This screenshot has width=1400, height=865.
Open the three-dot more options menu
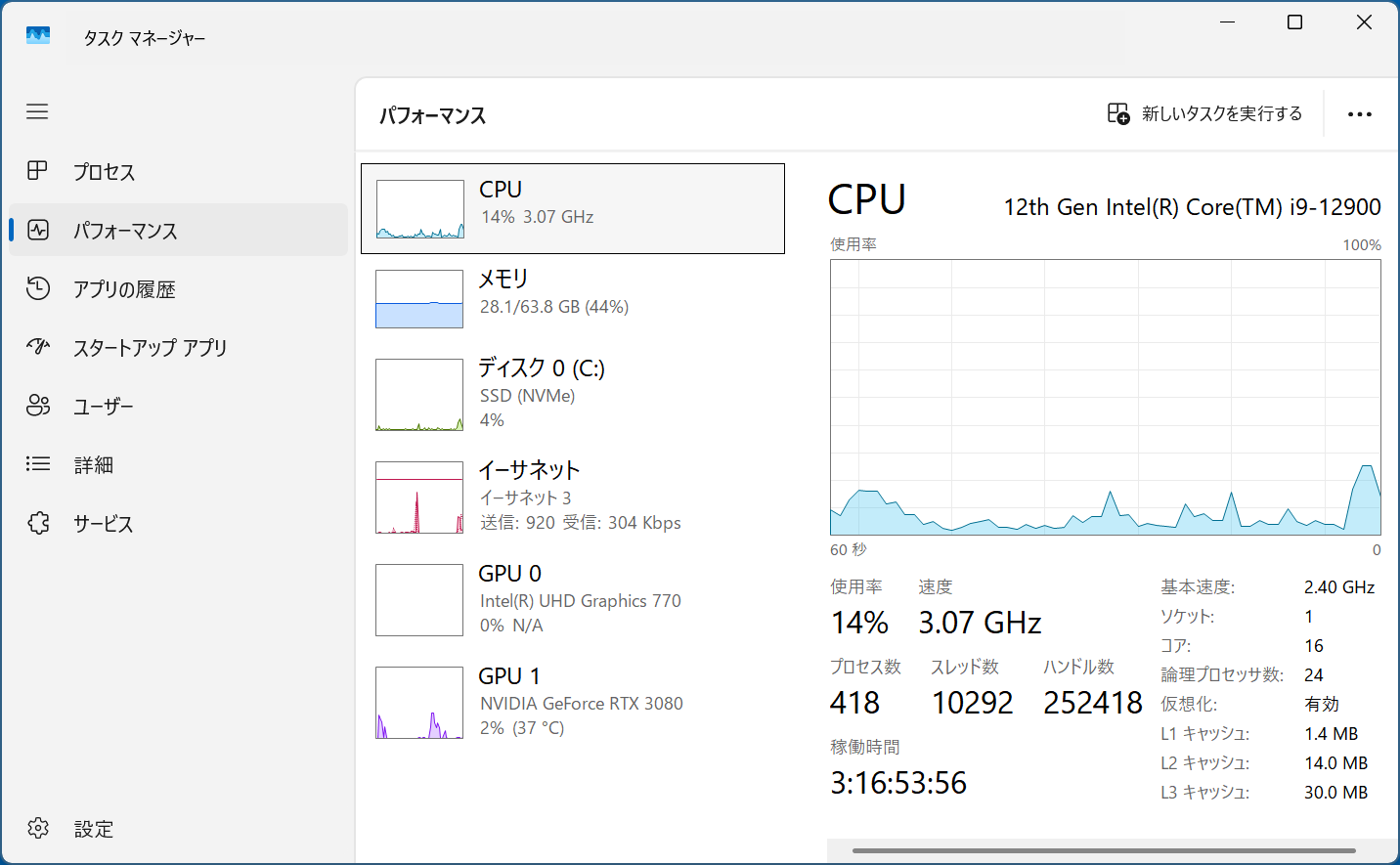(x=1359, y=114)
